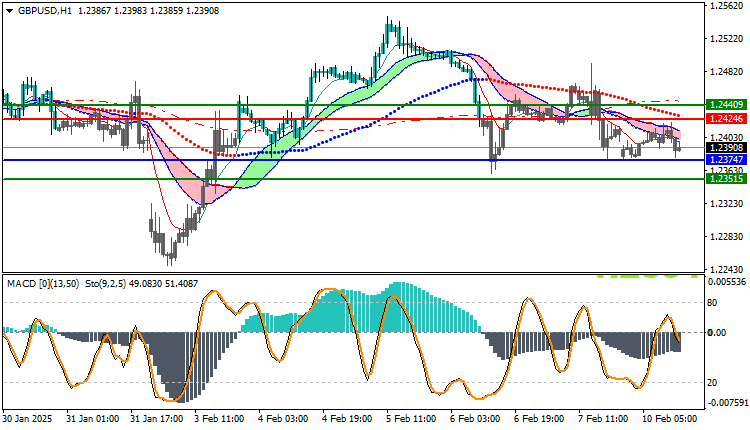Viewport: 750px width, 430px height.
Task: Click the 1.25620 price axis value
Action: [x=727, y=6]
